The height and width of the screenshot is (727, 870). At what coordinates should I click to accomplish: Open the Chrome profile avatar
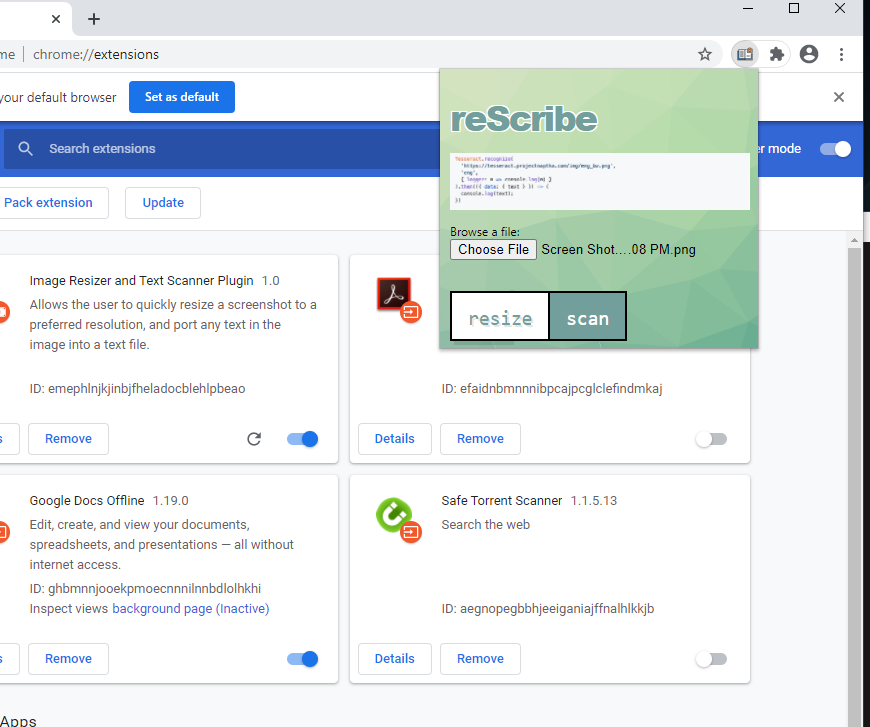pyautogui.click(x=809, y=54)
